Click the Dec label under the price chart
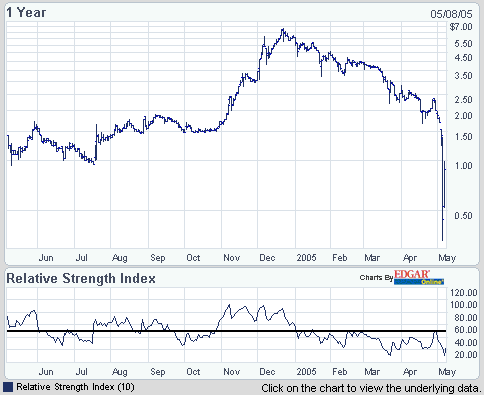Viewport: 484px width, 395px height. coord(267,258)
